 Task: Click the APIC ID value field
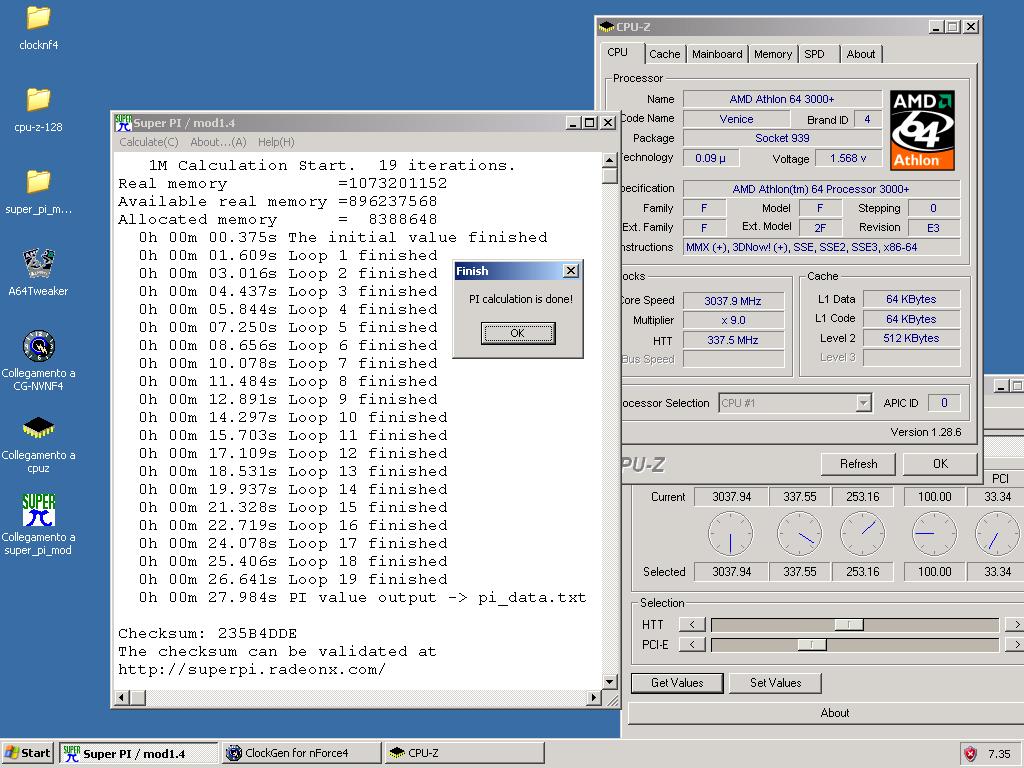tap(944, 403)
